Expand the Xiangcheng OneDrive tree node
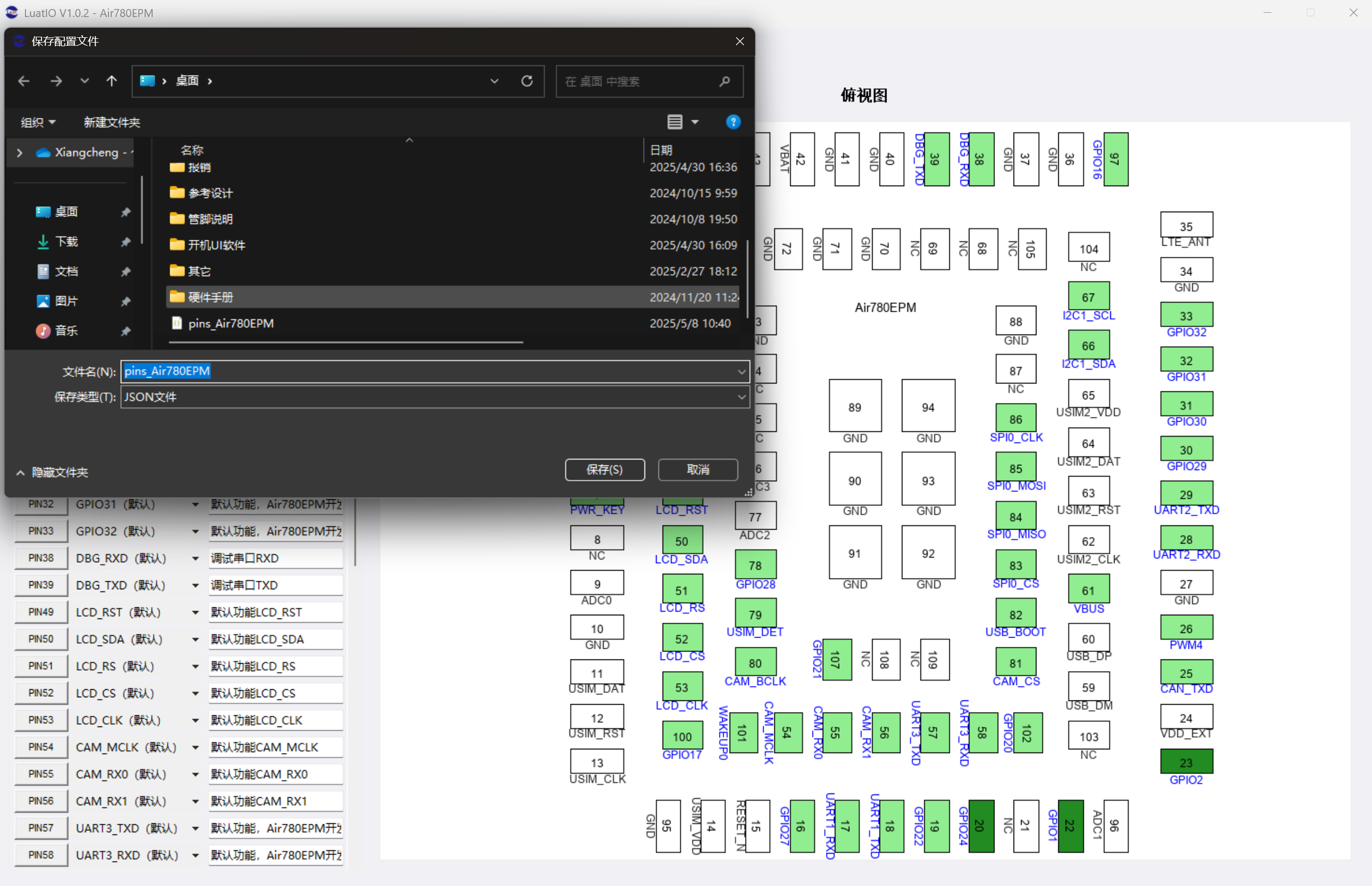This screenshot has height=886, width=1372. pos(20,153)
